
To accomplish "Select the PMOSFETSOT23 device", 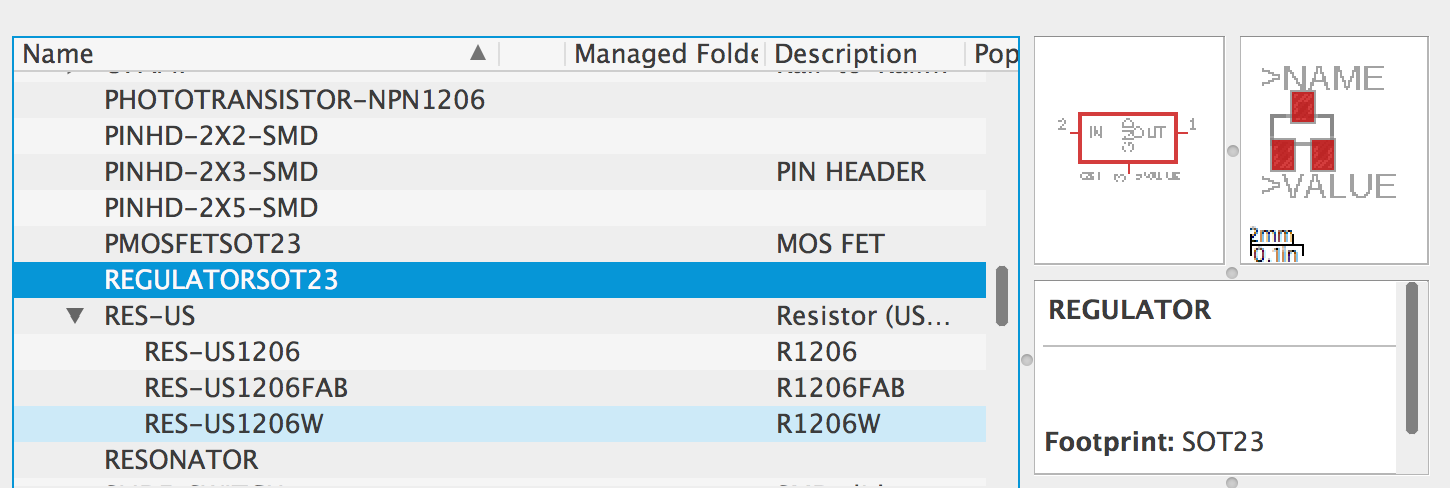I will click(x=500, y=244).
